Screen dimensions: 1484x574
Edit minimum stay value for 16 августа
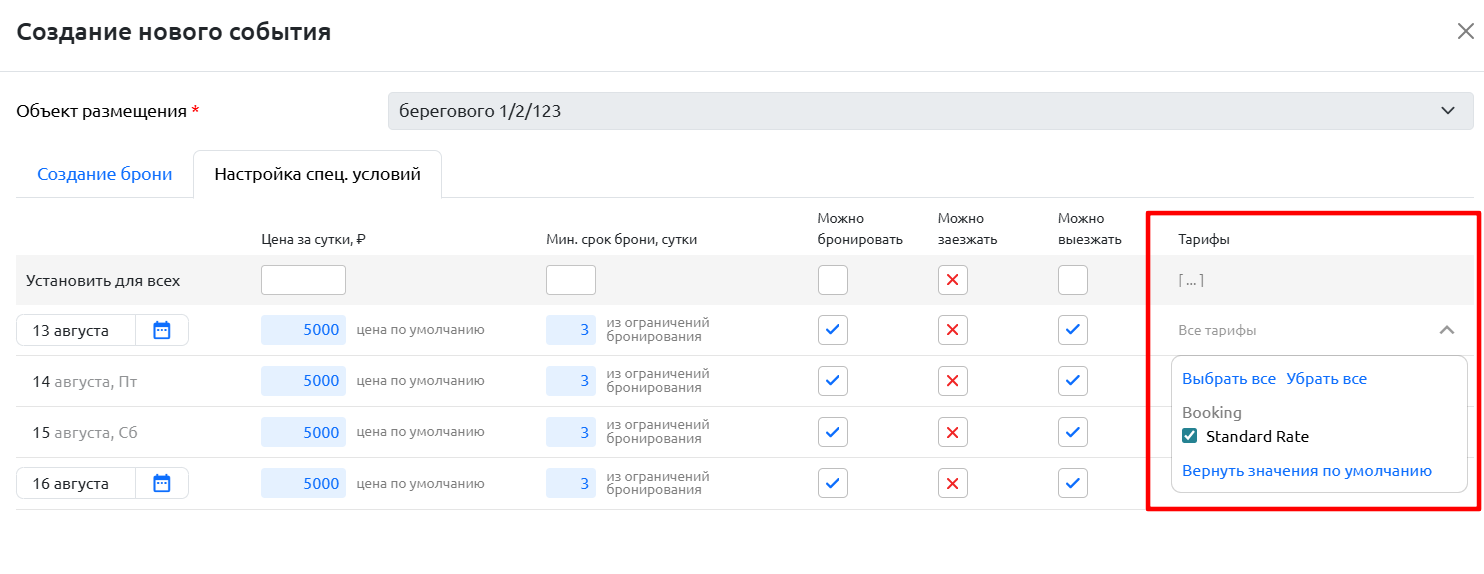(571, 483)
